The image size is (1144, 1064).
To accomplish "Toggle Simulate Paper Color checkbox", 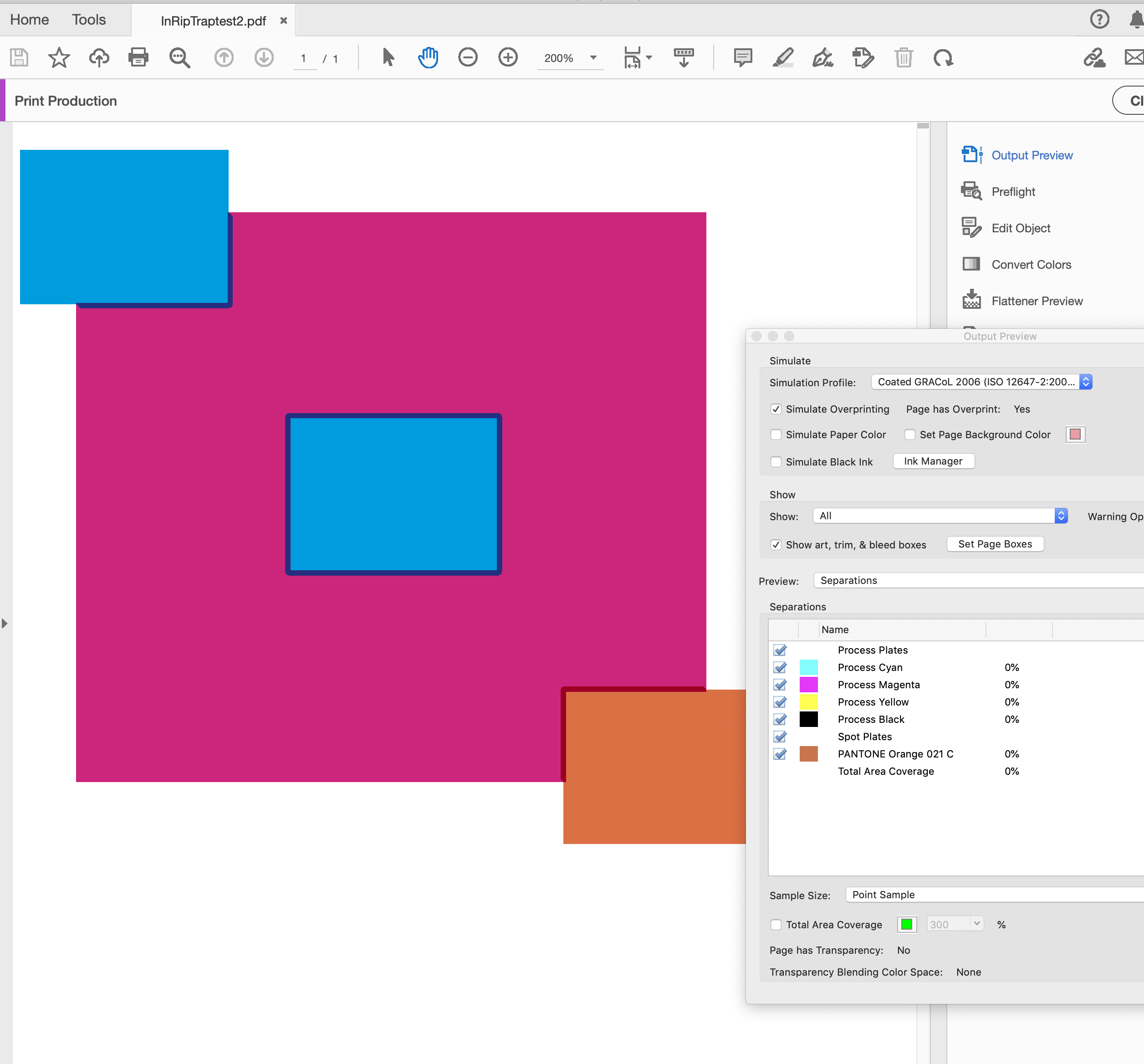I will click(776, 434).
